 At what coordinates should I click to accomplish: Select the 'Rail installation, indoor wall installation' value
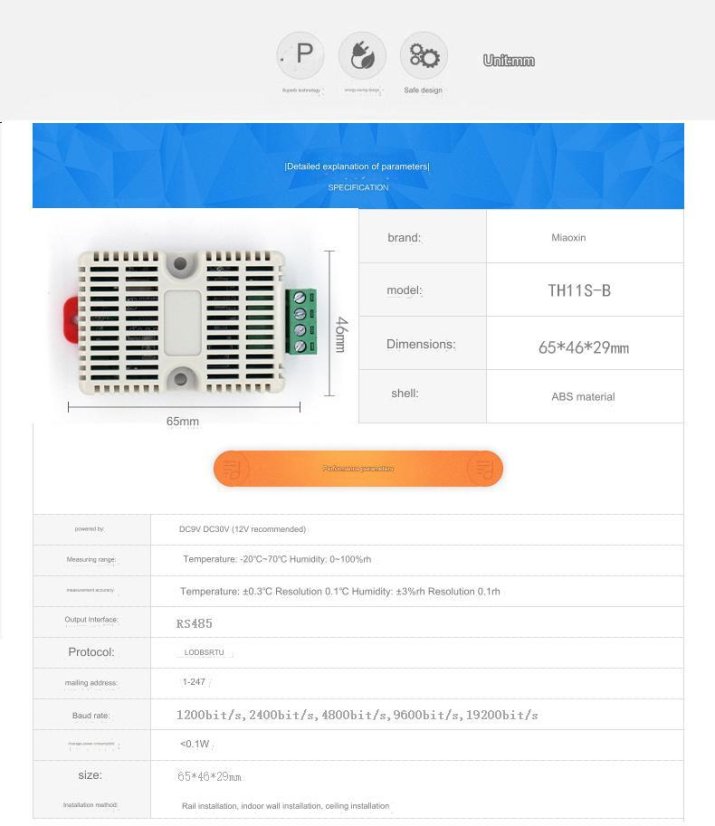(x=286, y=806)
